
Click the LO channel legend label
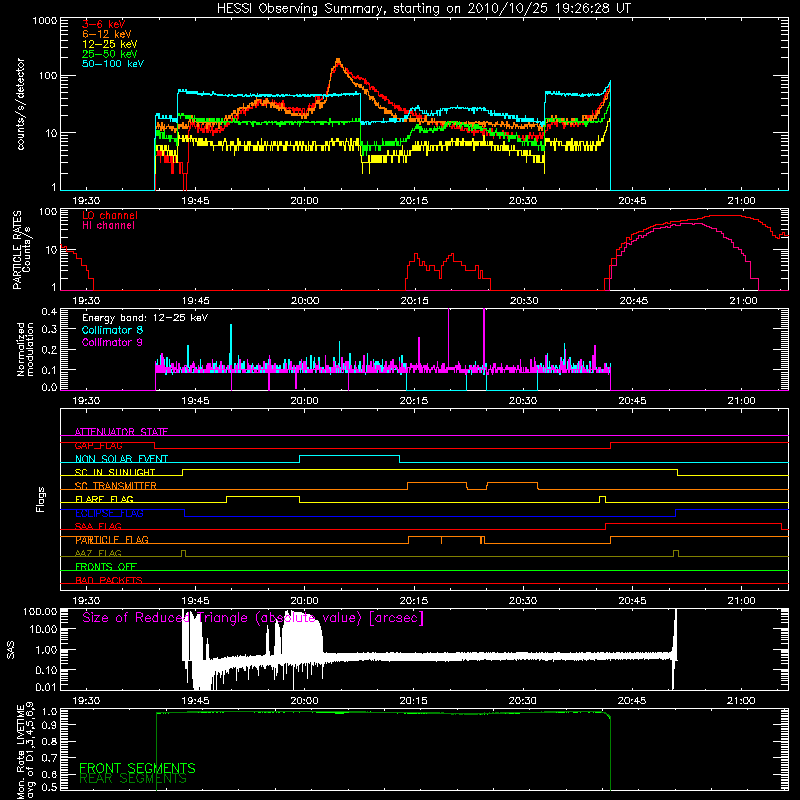[110, 215]
